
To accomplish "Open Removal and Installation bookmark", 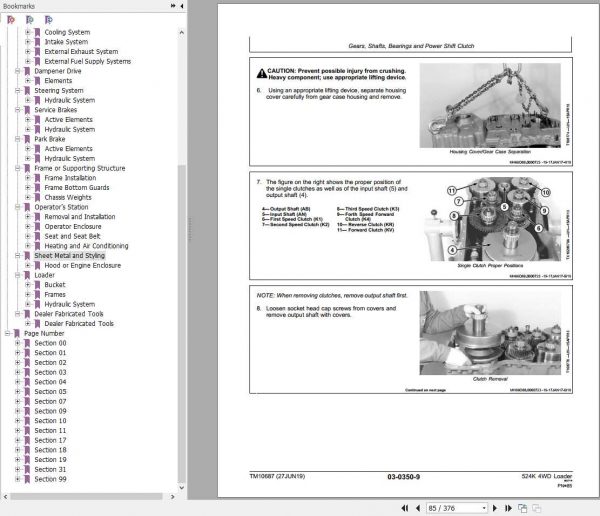I will (x=80, y=217).
